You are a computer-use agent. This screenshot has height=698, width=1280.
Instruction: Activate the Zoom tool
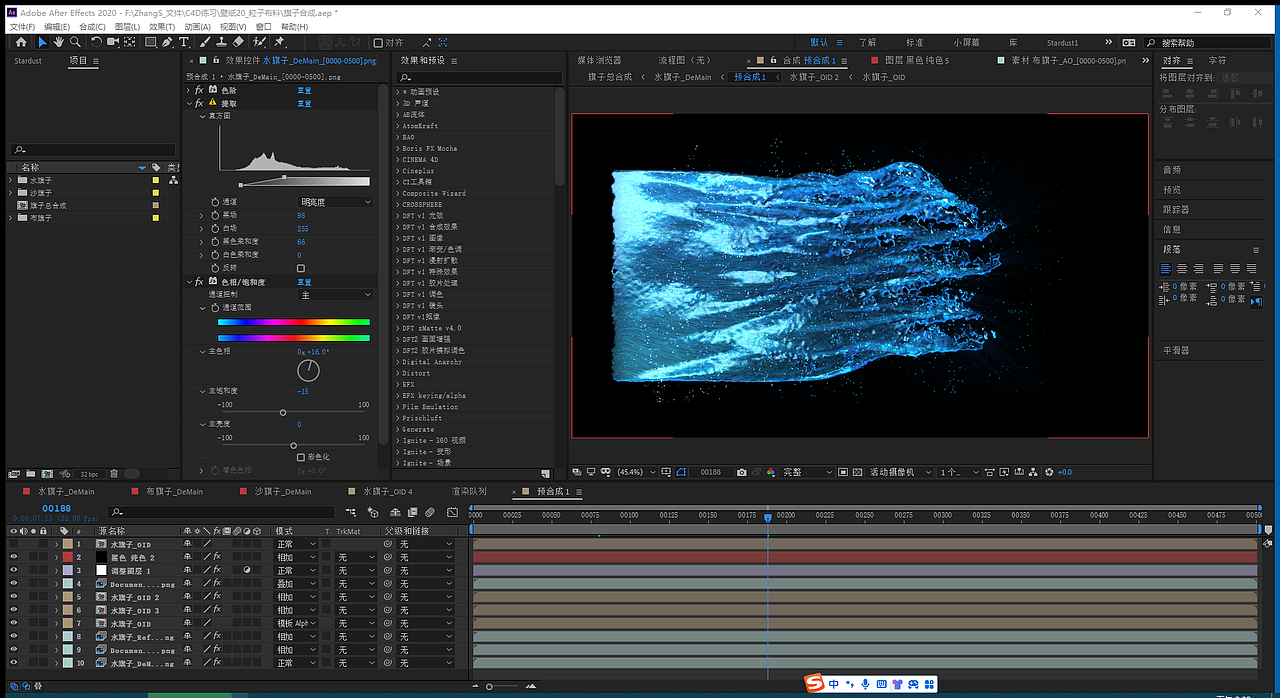click(x=75, y=42)
